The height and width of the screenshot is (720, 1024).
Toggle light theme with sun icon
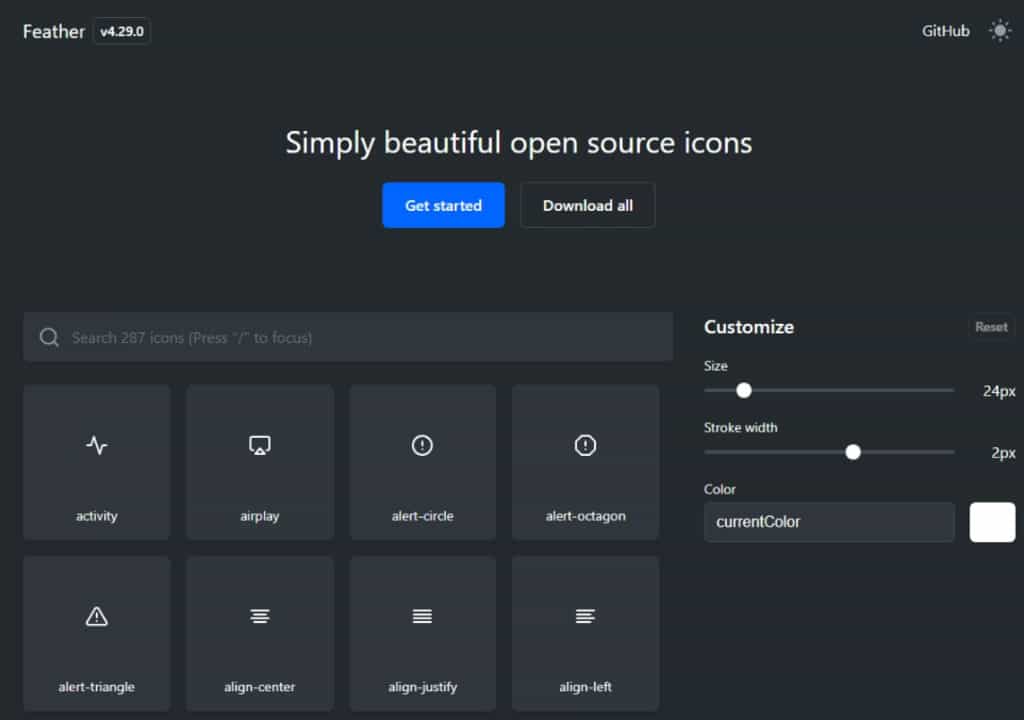(x=1000, y=31)
